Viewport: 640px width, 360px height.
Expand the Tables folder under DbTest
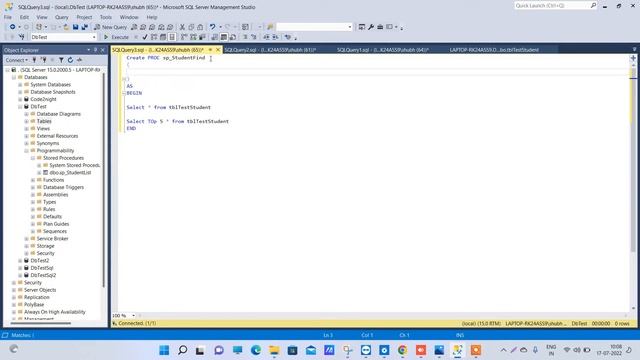27,121
